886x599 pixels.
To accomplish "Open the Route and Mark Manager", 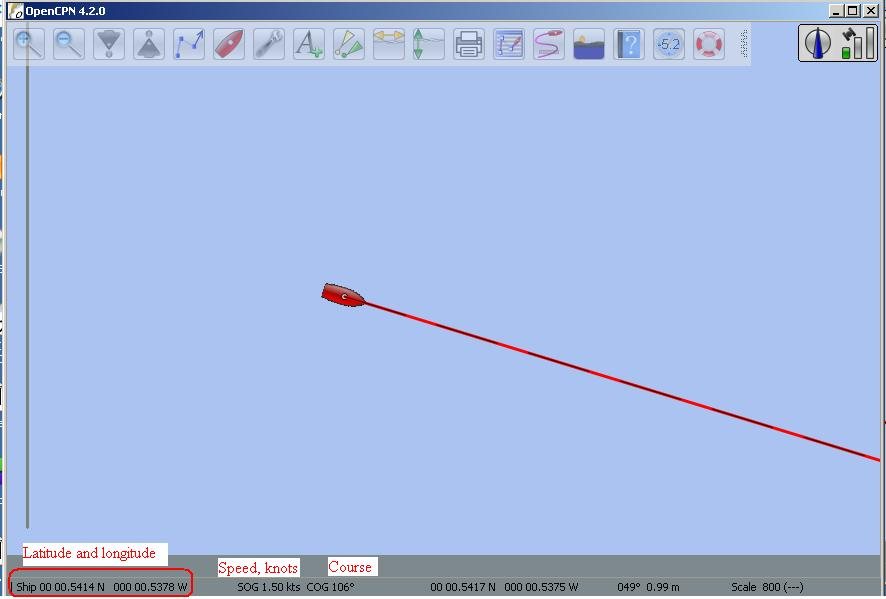I will [x=509, y=44].
